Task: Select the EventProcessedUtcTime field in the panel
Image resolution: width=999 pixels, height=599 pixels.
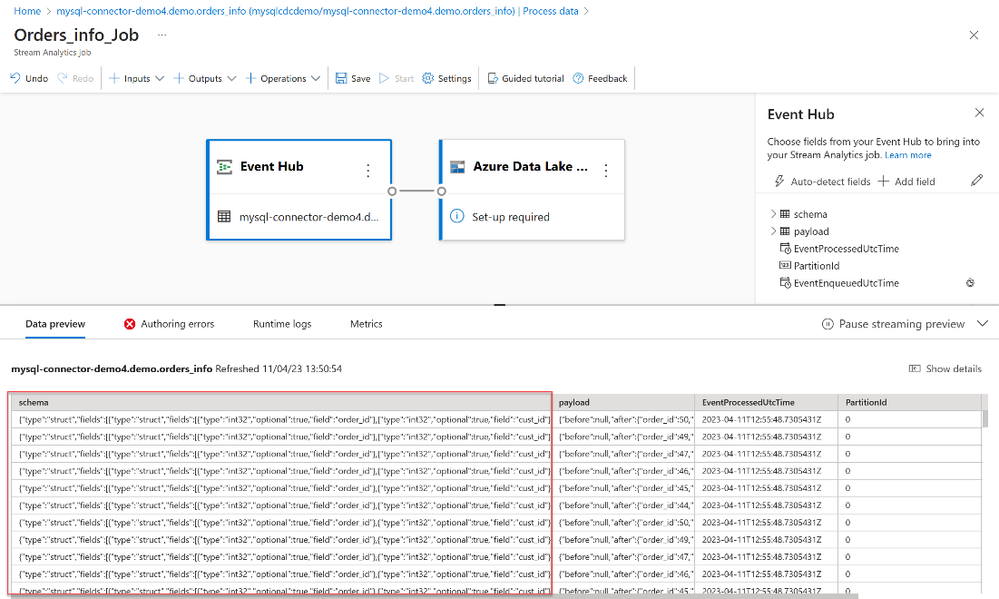Action: coord(846,249)
